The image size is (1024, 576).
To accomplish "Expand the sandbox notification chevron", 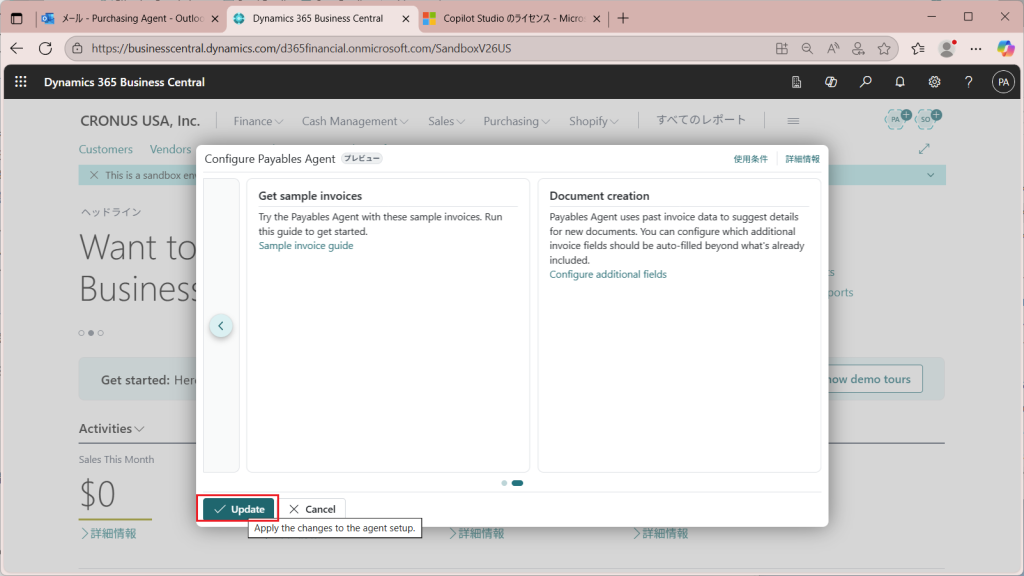I will click(931, 175).
